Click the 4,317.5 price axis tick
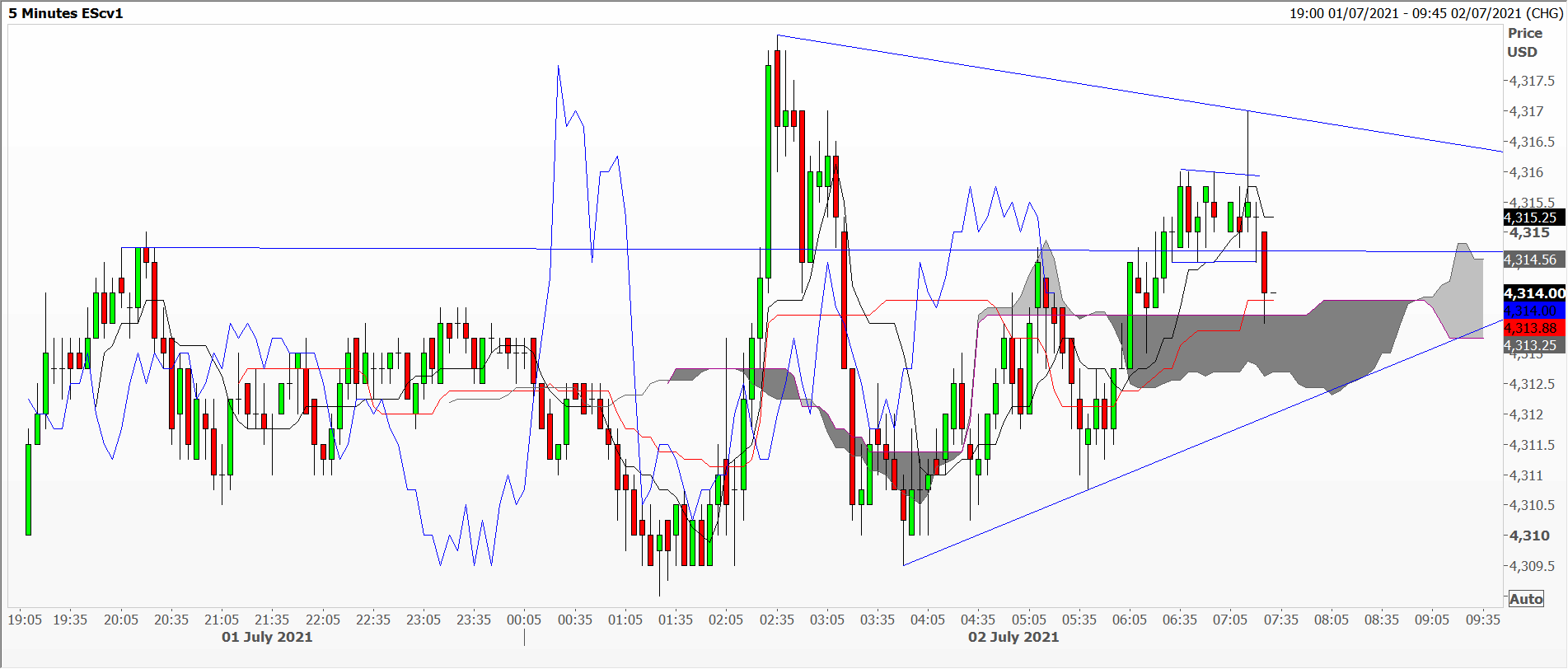This screenshot has height=669, width=1568. coord(1532,81)
